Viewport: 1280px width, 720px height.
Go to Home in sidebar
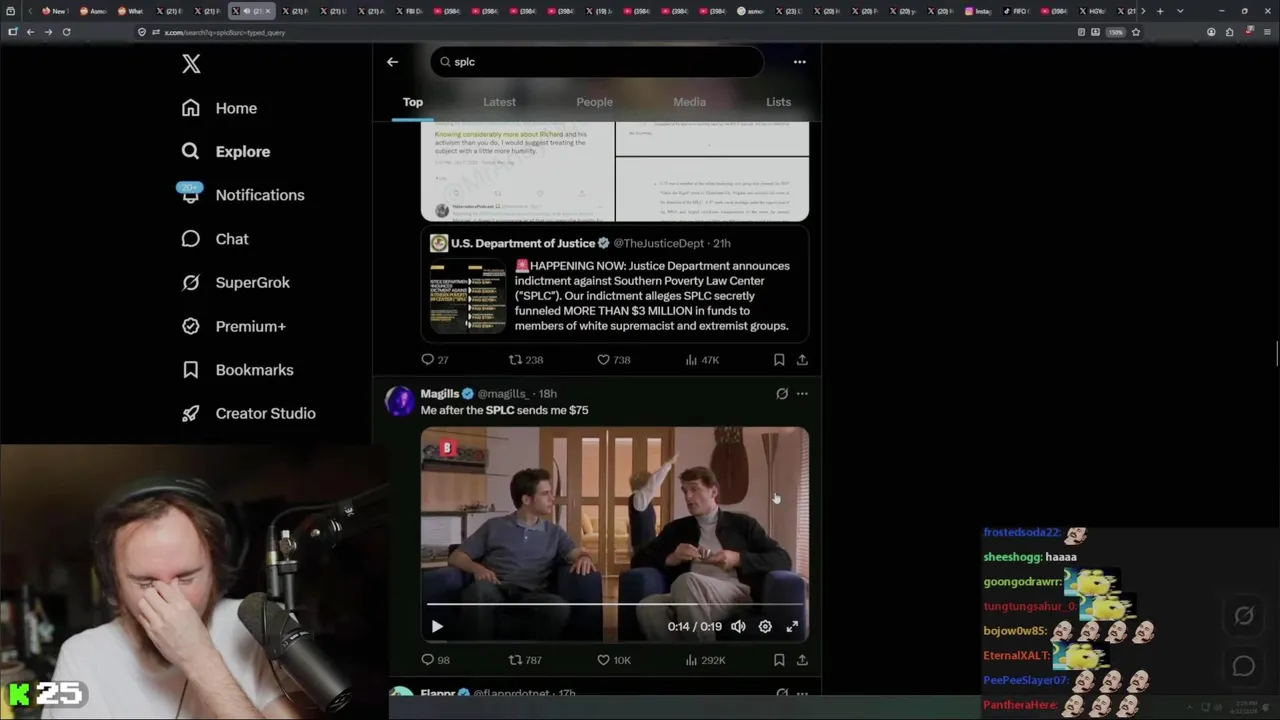pyautogui.click(x=219, y=108)
